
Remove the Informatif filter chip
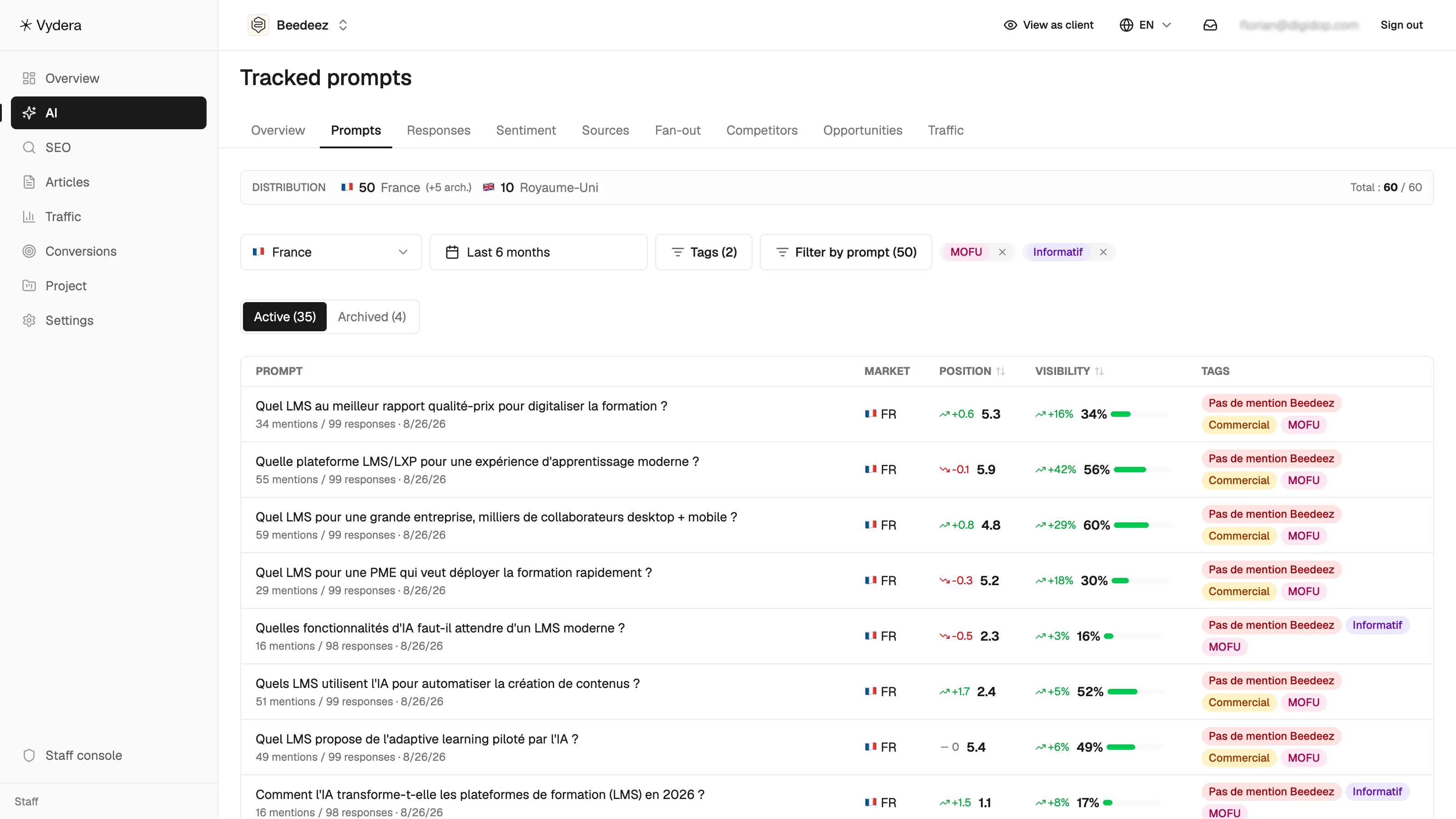(1103, 252)
